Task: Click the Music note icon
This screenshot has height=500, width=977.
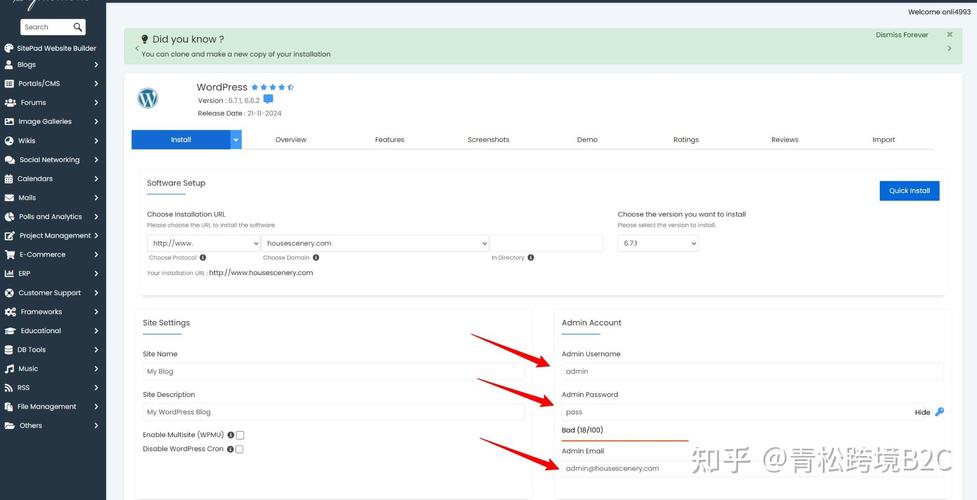Action: [x=9, y=368]
